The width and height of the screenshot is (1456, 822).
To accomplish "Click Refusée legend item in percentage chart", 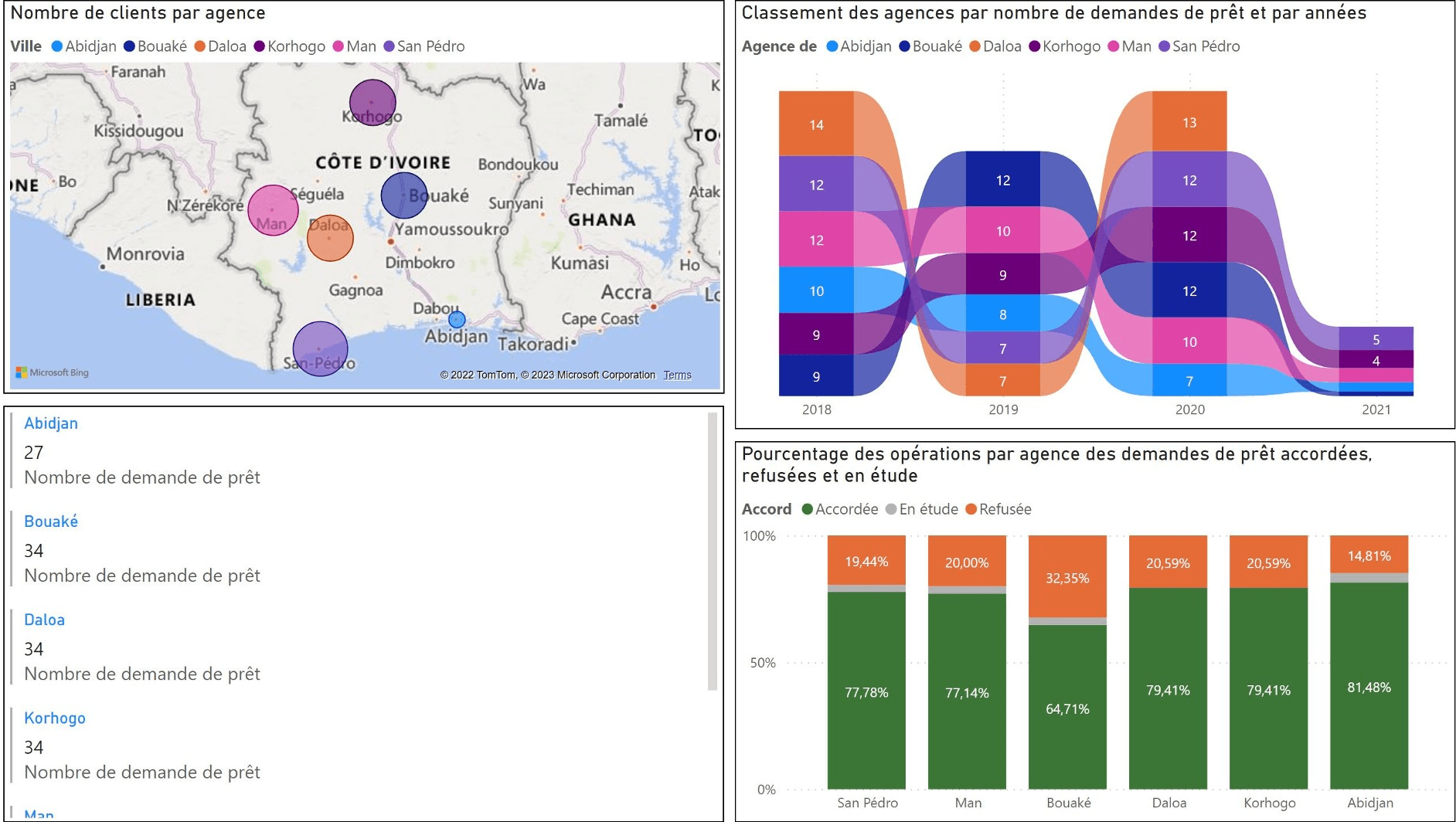I will point(998,509).
